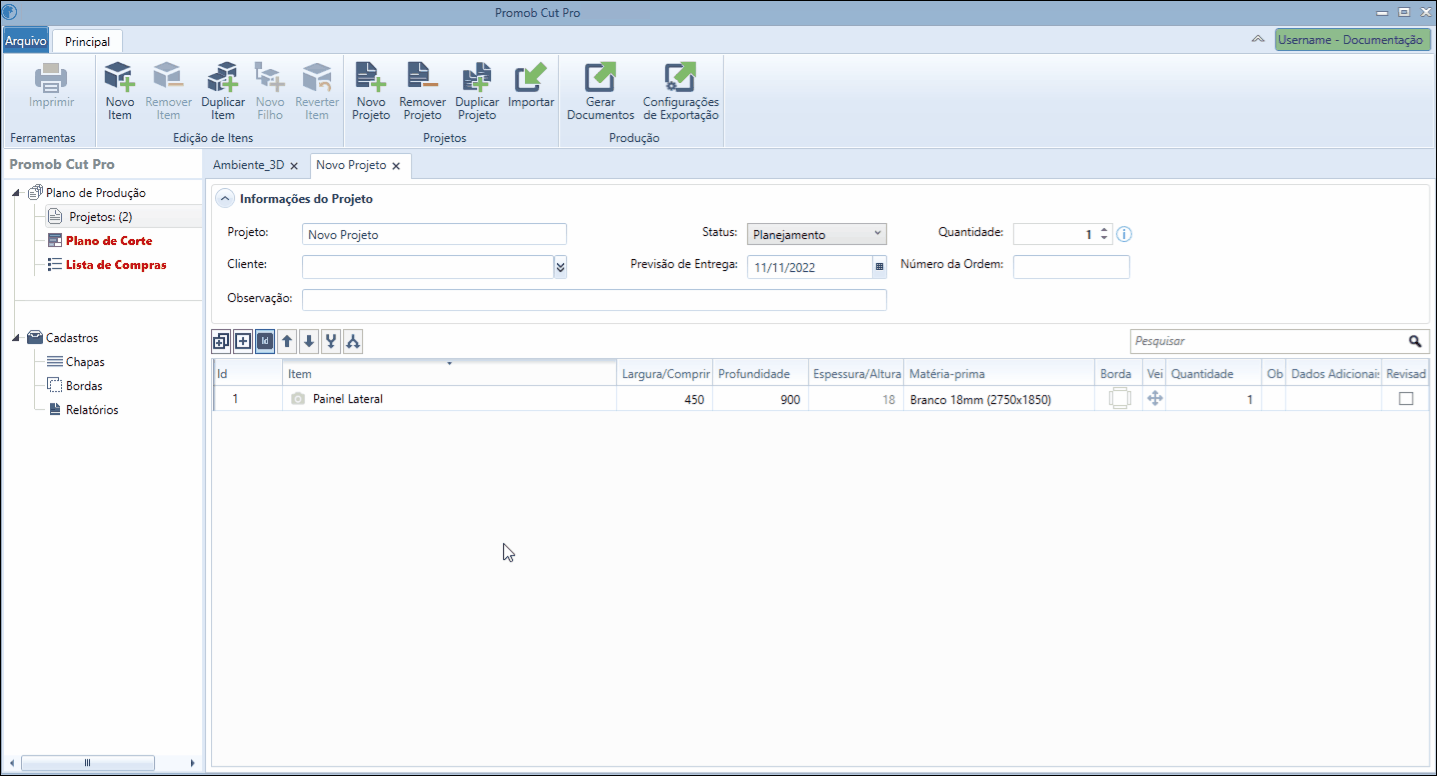Click the sidebar scrollbar left arrow
Viewport: 1437px width, 776px height.
11,762
